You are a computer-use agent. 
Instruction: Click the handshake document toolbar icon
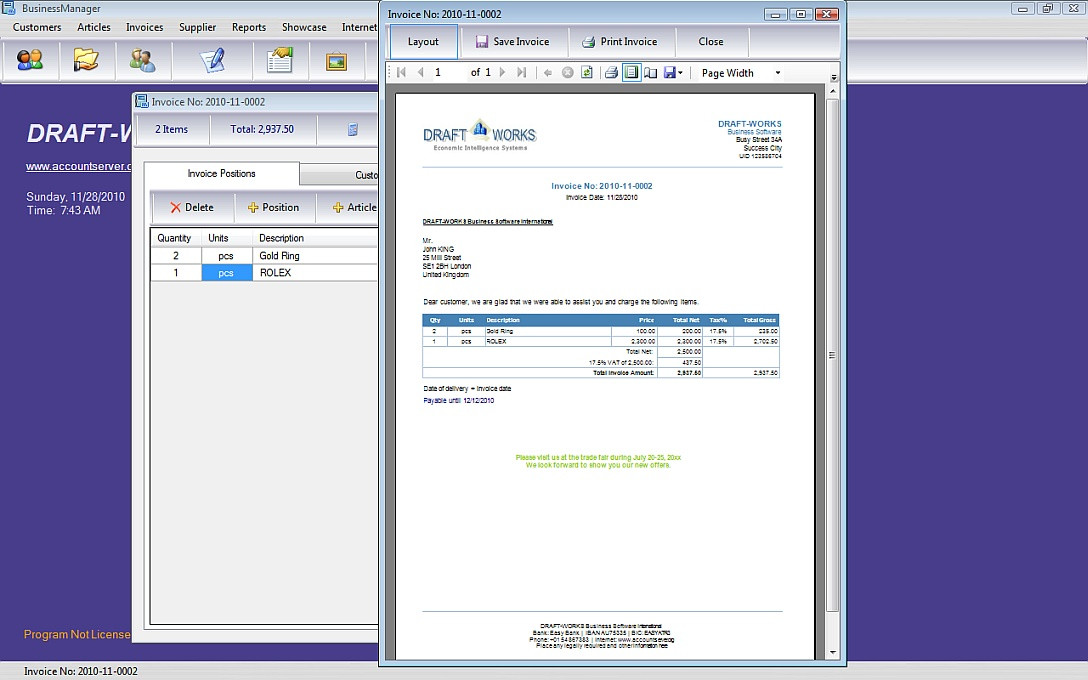pyautogui.click(x=280, y=60)
